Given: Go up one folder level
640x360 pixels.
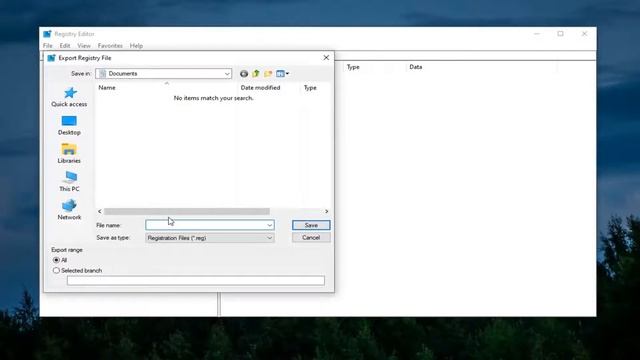Looking at the screenshot, I should click(x=256, y=73).
